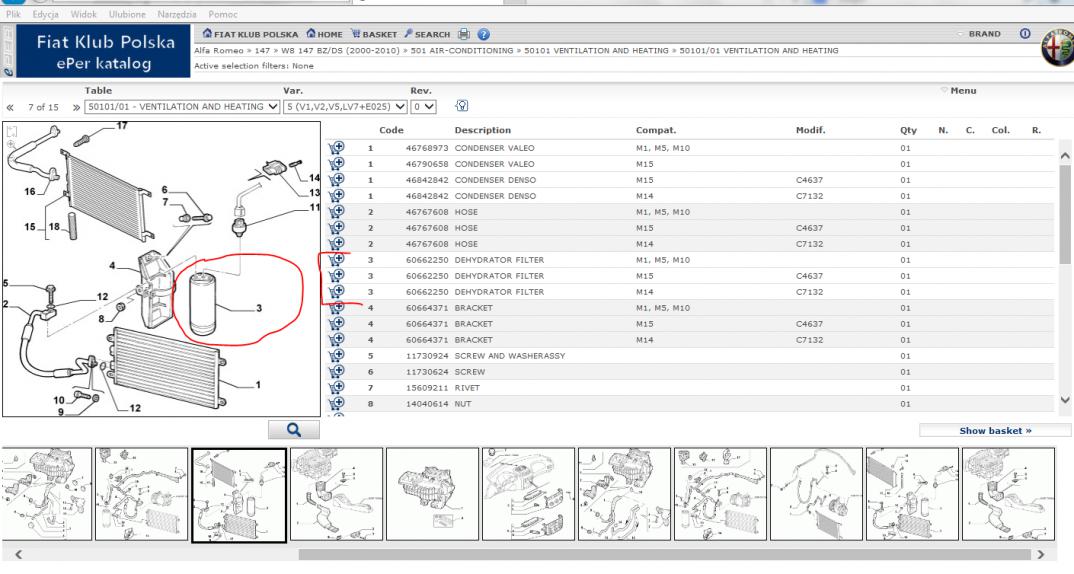1074x574 pixels.
Task: Select the first thumbnail in the bottom strip
Action: (x=44, y=493)
